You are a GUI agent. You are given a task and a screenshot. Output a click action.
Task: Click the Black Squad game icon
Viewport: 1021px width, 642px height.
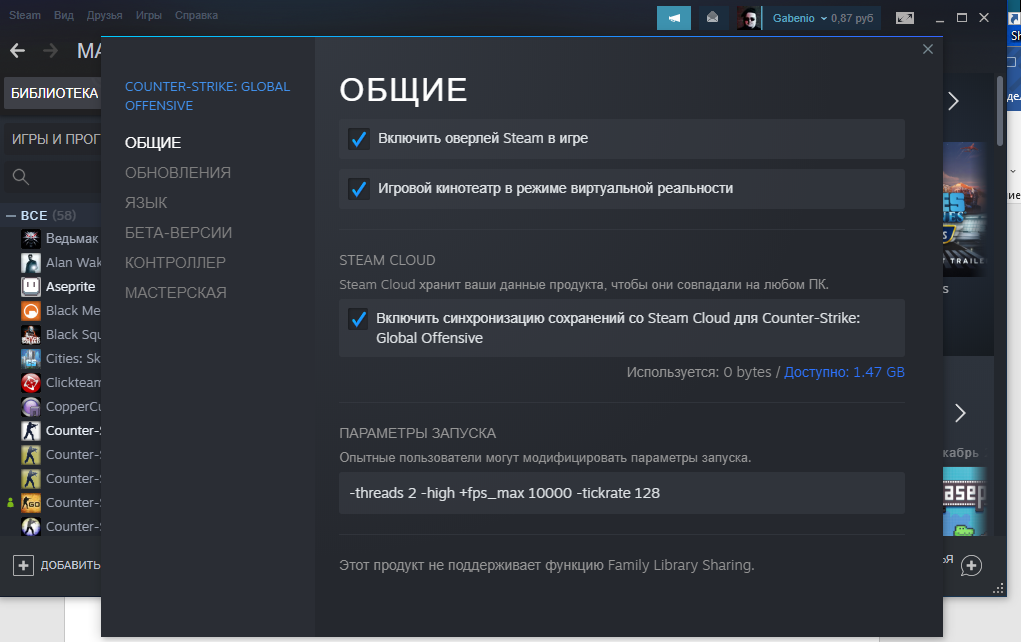[x=31, y=335]
